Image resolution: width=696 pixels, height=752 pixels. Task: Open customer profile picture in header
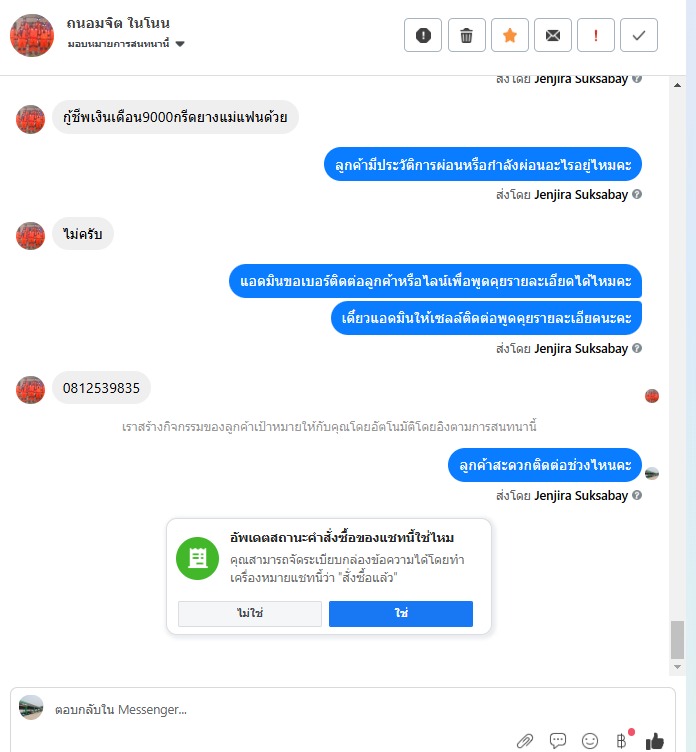[32, 35]
